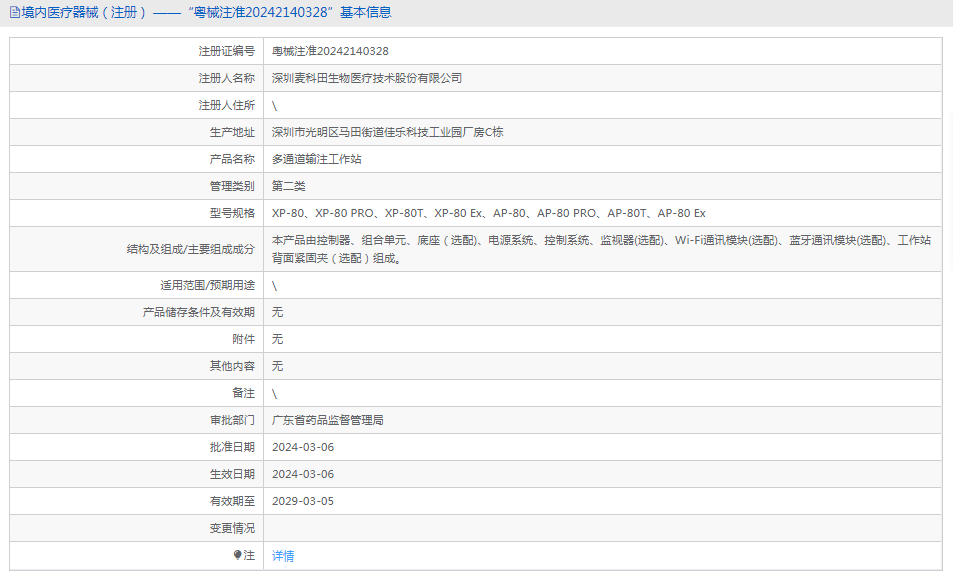Select product name 多通道输注工作站
This screenshot has width=953, height=577.
coord(317,159)
